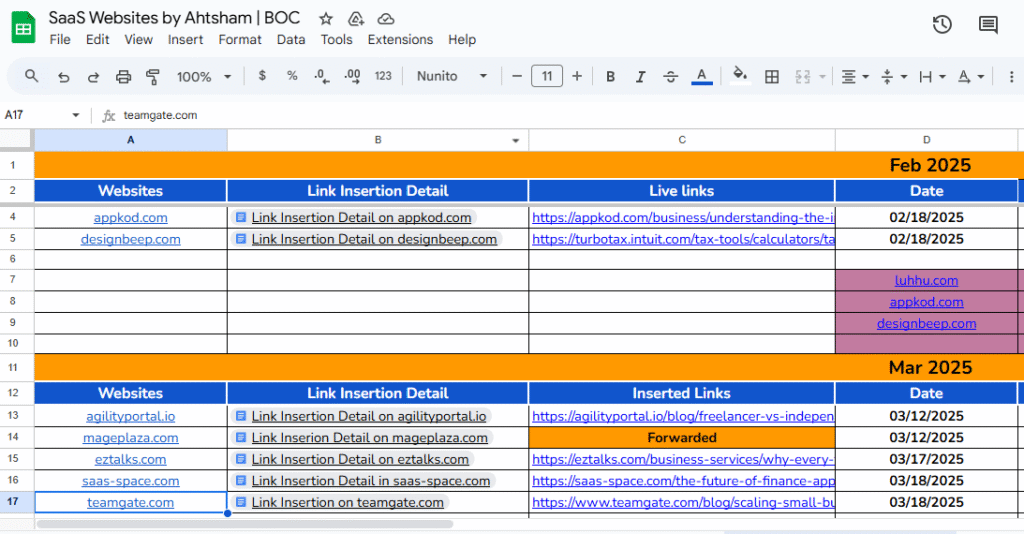Expand the name box dropdown arrow

[x=76, y=116]
